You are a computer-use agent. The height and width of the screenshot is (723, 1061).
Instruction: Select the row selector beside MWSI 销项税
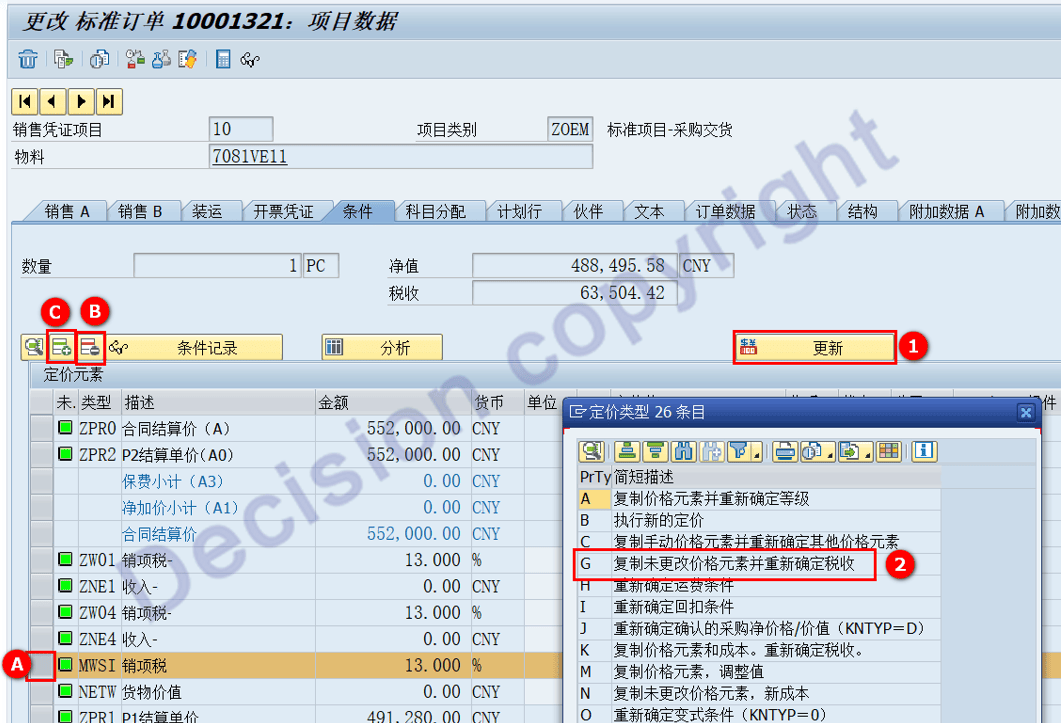click(41, 665)
